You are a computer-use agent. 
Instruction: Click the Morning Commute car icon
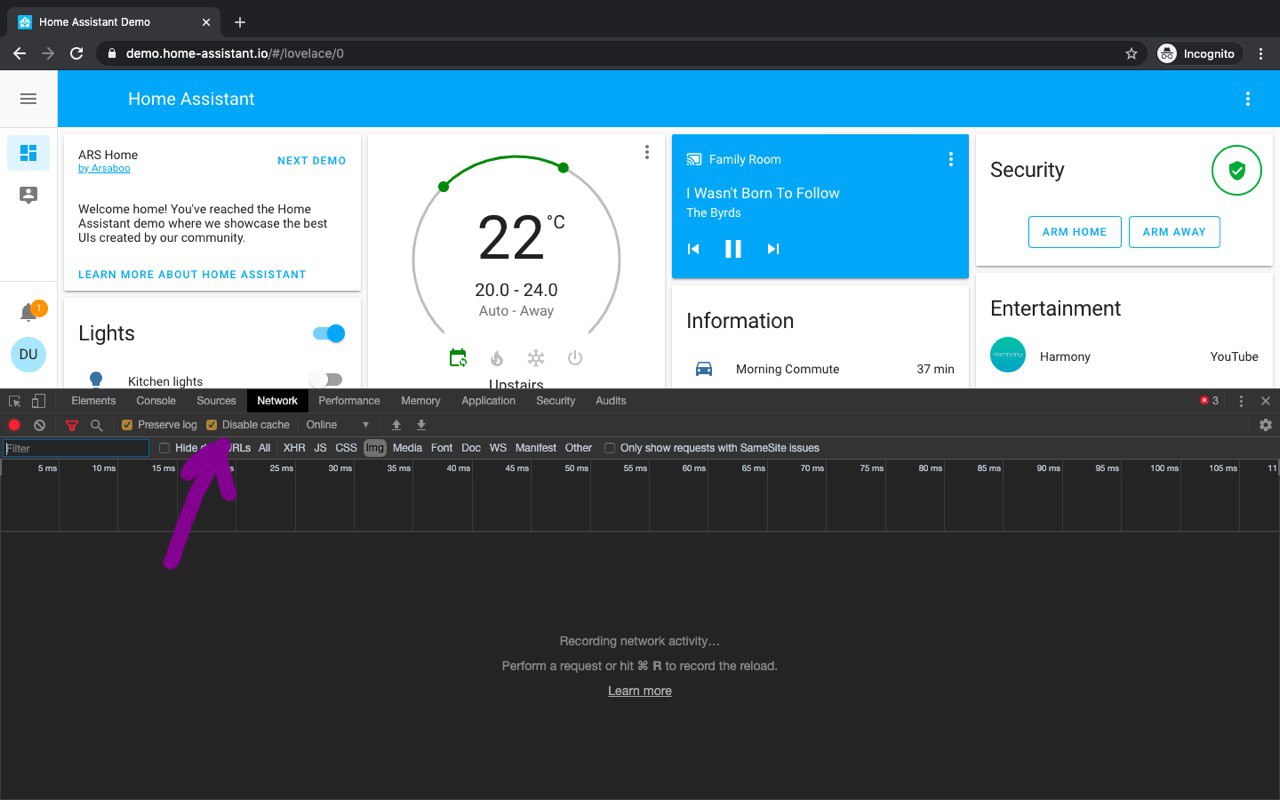(x=704, y=368)
